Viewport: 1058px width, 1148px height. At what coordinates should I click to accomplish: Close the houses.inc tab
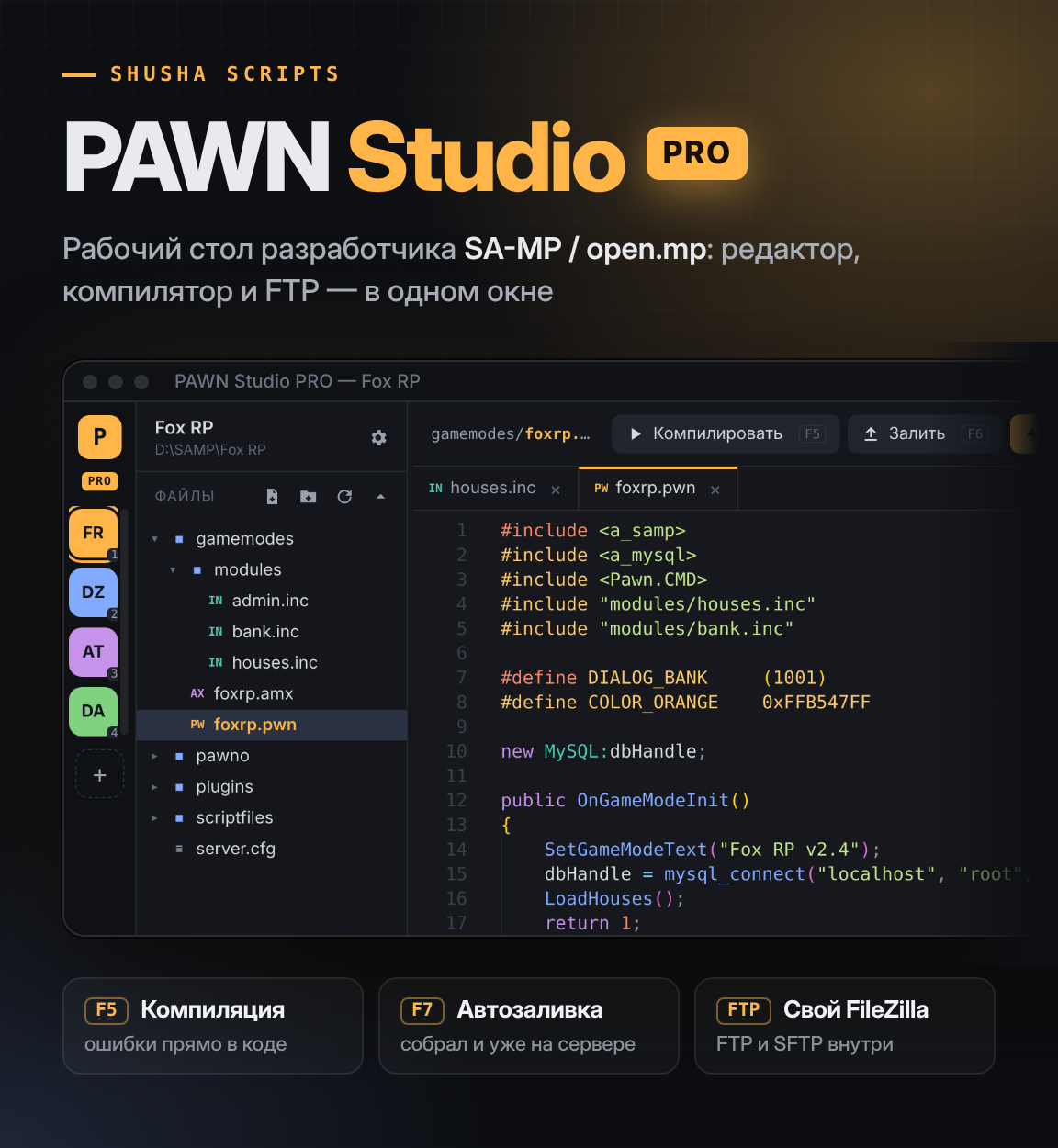pos(556,490)
